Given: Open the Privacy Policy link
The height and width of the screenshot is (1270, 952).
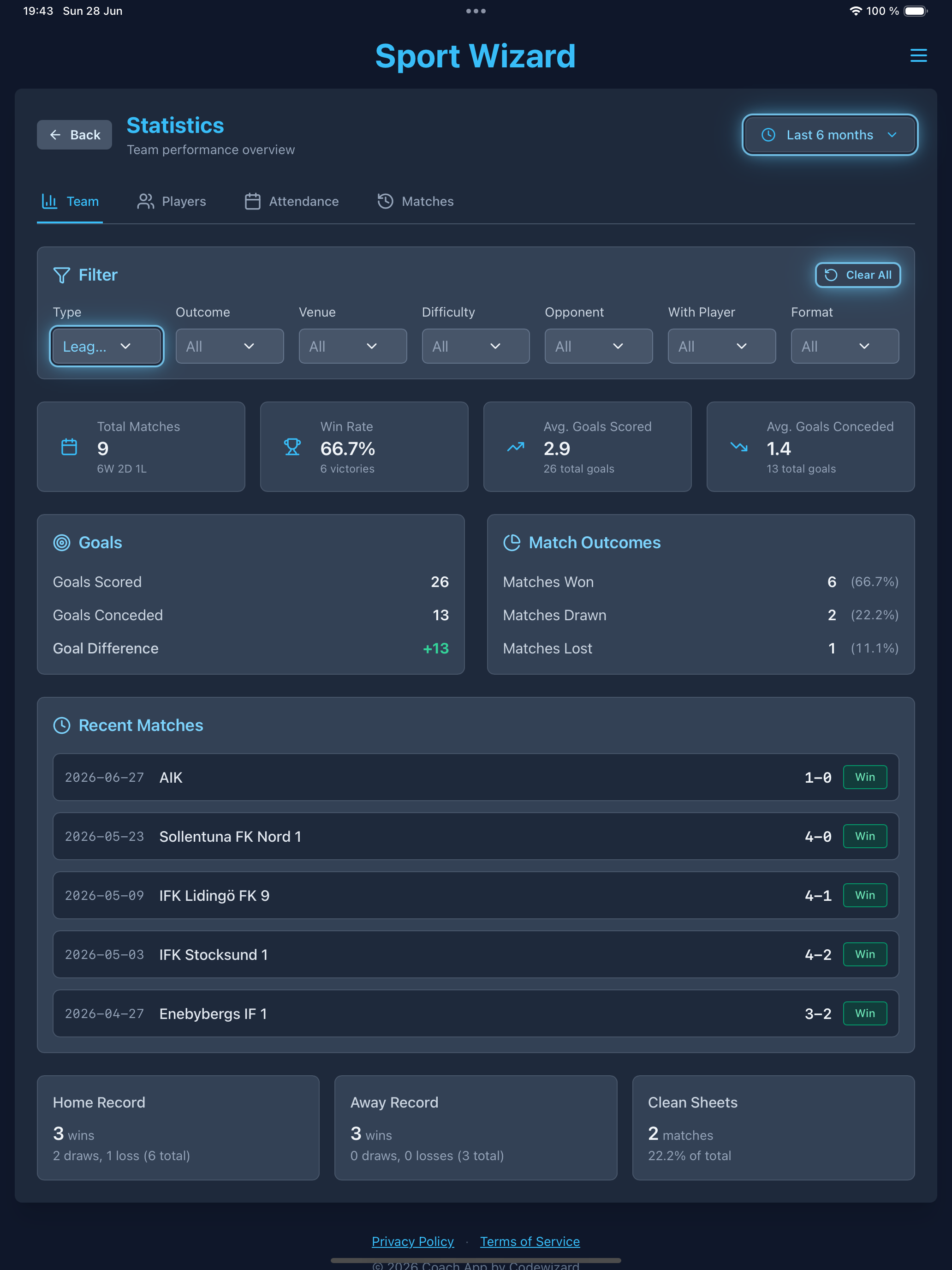Looking at the screenshot, I should (413, 1241).
